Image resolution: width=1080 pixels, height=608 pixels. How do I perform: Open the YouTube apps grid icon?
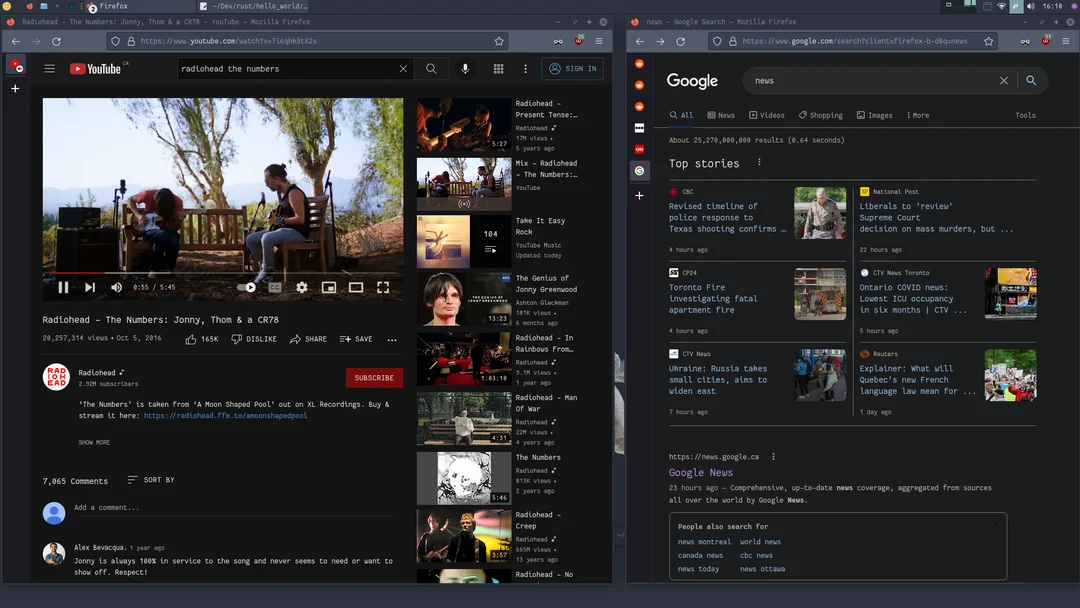498,69
